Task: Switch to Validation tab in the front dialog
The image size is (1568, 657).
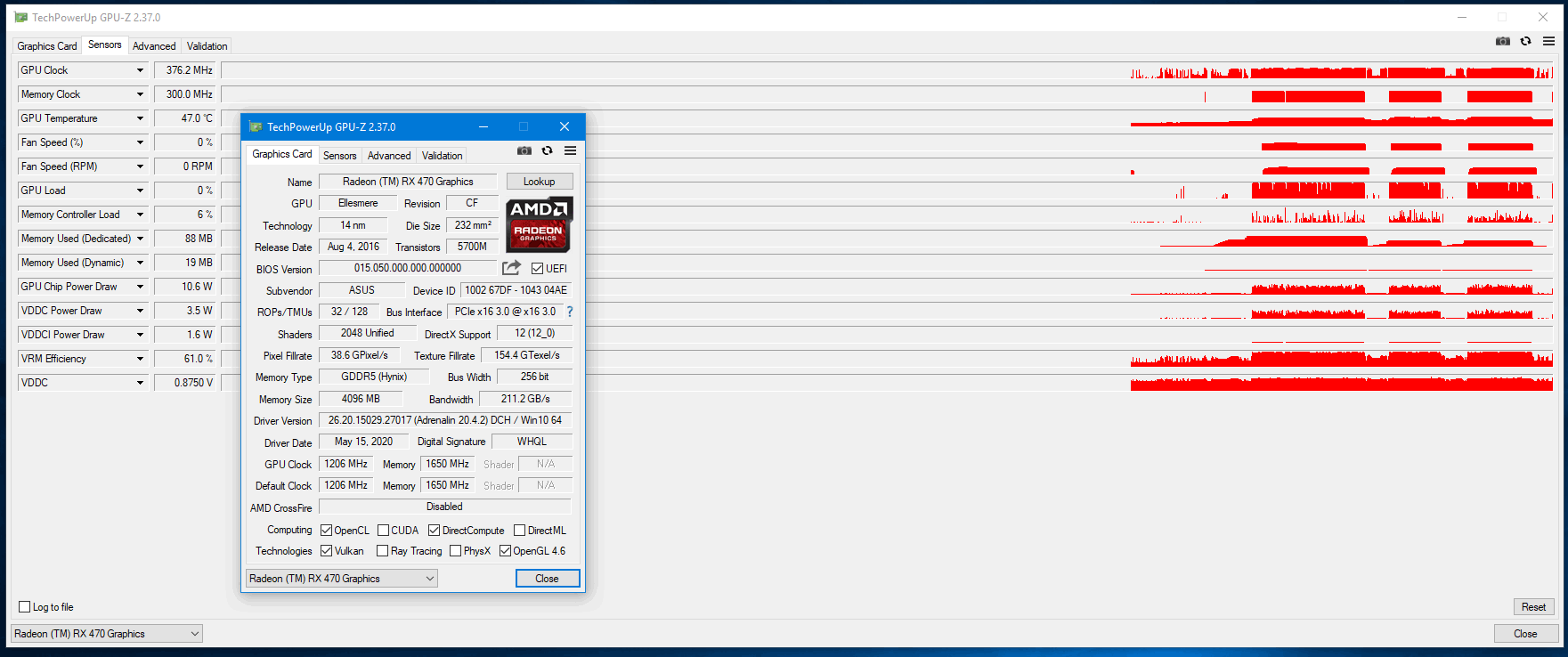Action: pos(443,156)
